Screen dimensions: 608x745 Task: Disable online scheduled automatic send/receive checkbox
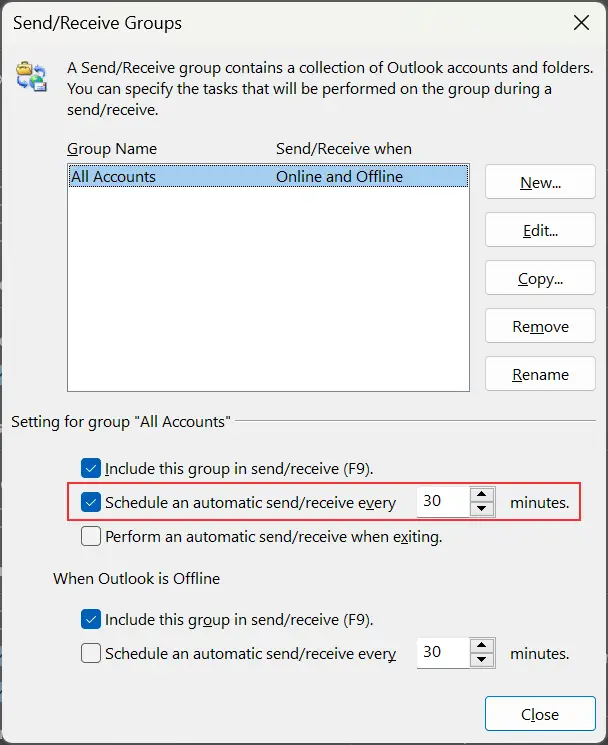[x=91, y=502]
